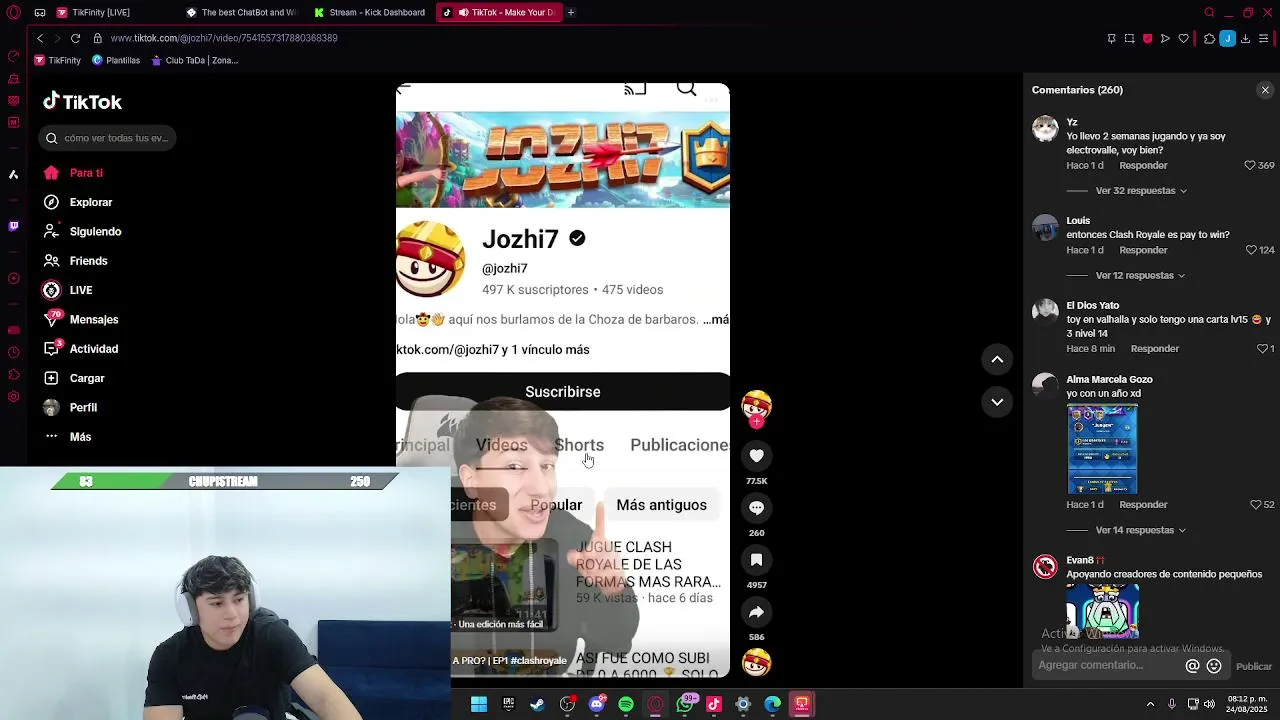The image size is (1280, 720).
Task: Reload the page
Action: [75, 38]
